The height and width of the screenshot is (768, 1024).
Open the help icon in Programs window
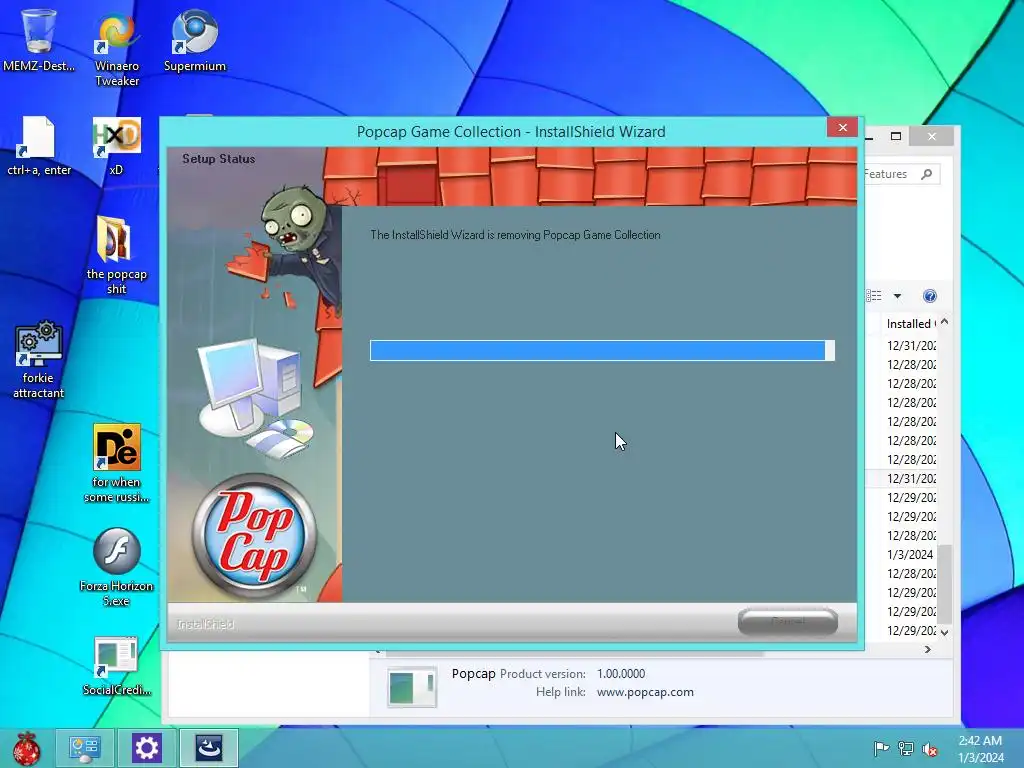[x=930, y=296]
